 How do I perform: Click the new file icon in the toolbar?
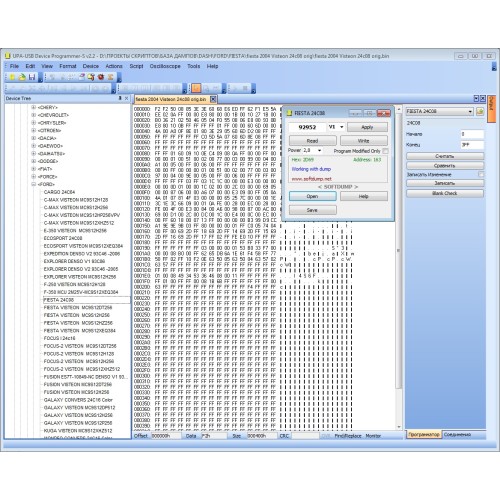[12, 77]
